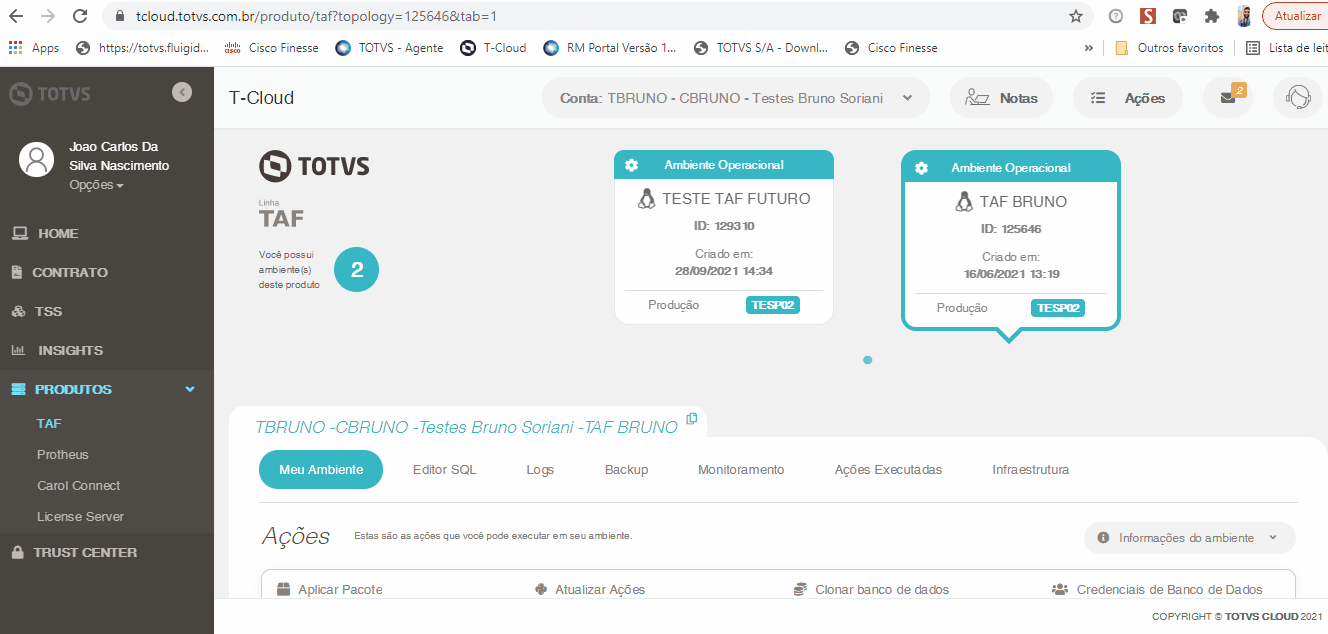Select License Server under Produtos

pyautogui.click(x=80, y=516)
